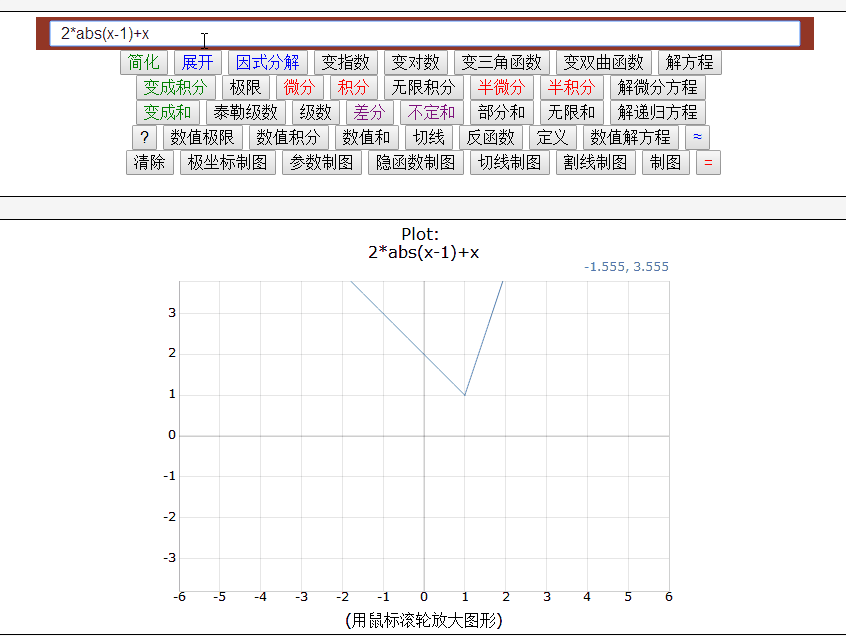Click the scroll-wheel zoom hint below plot
This screenshot has width=846, height=636.
424,620
